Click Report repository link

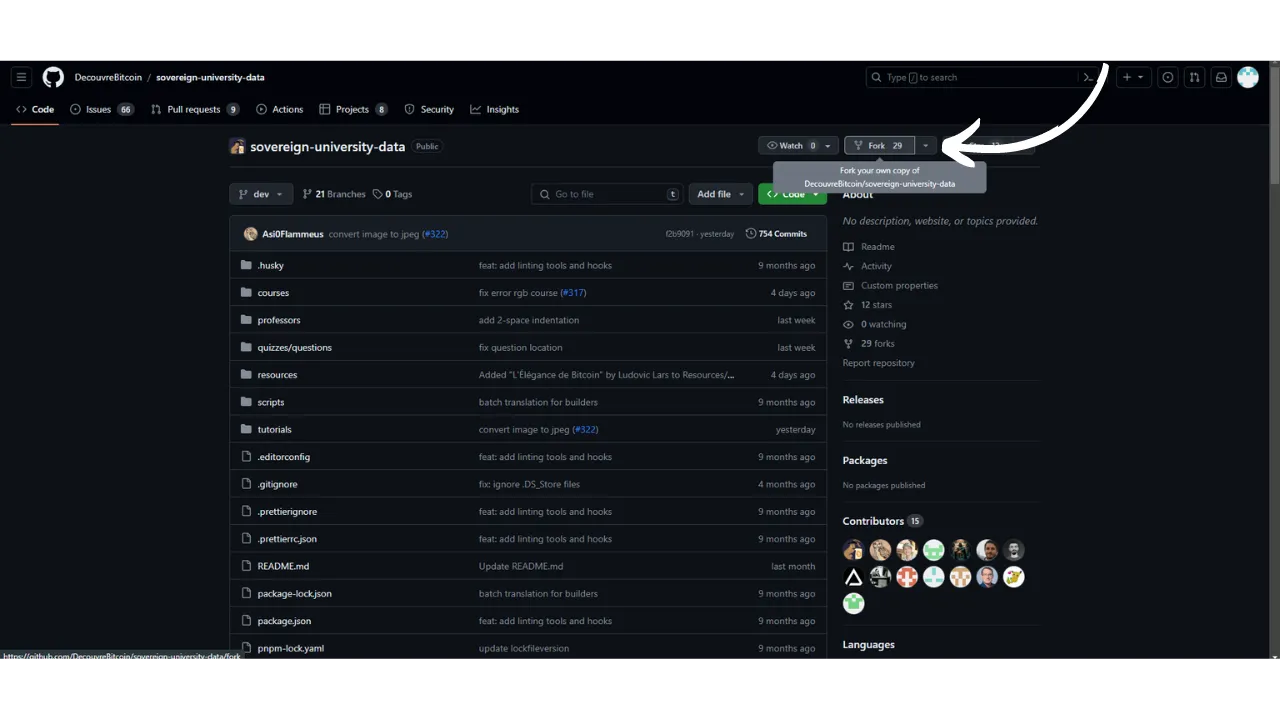pos(878,363)
